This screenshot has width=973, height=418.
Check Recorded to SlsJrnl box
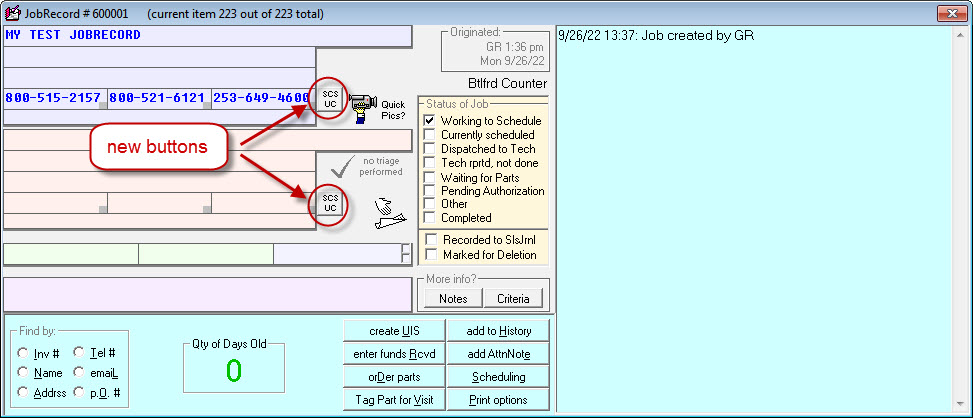431,240
